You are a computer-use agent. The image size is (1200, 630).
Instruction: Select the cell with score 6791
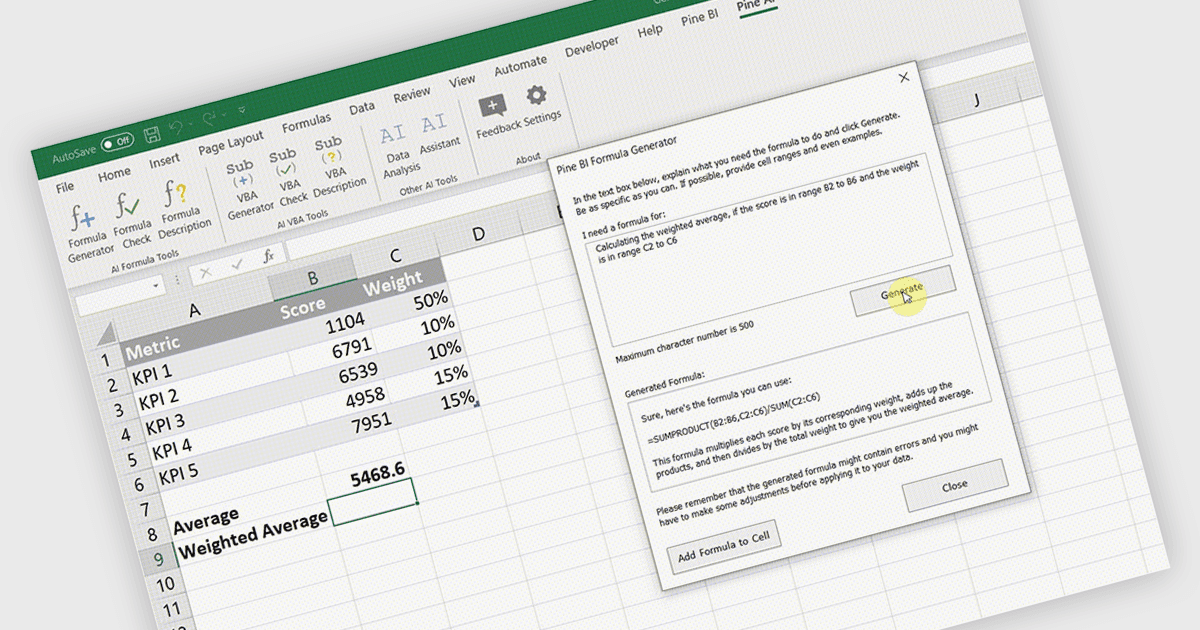coord(334,353)
